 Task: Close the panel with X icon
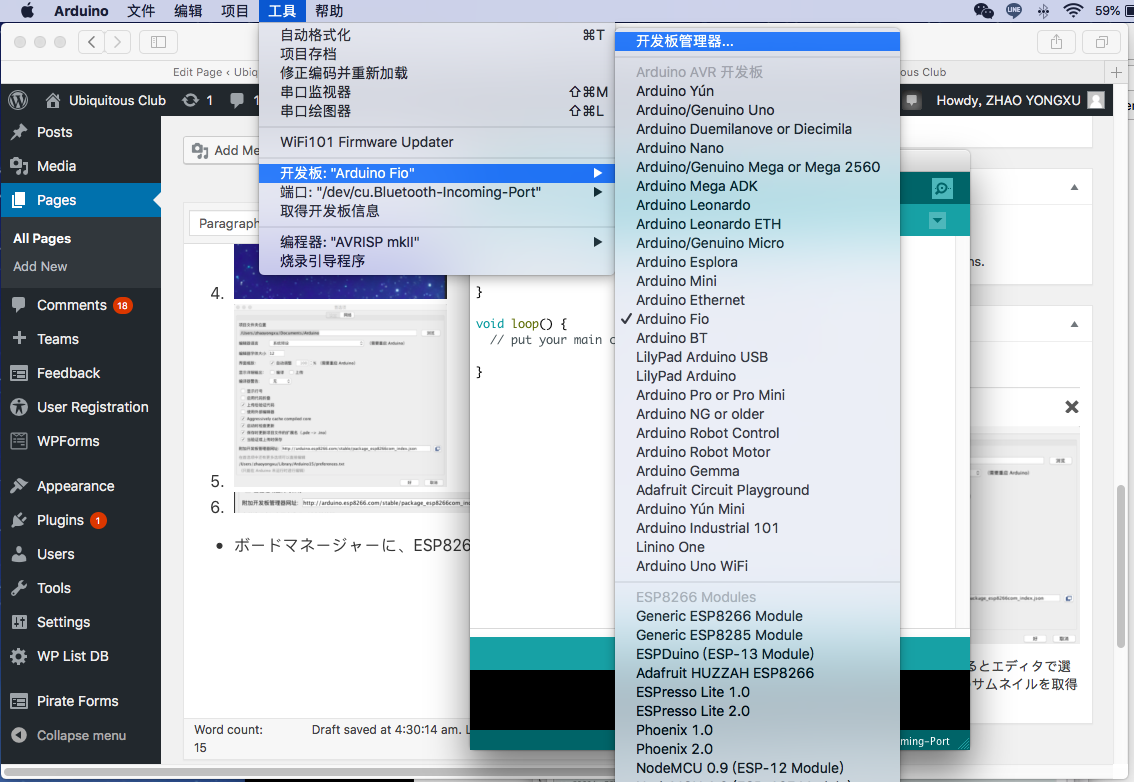(x=1072, y=407)
